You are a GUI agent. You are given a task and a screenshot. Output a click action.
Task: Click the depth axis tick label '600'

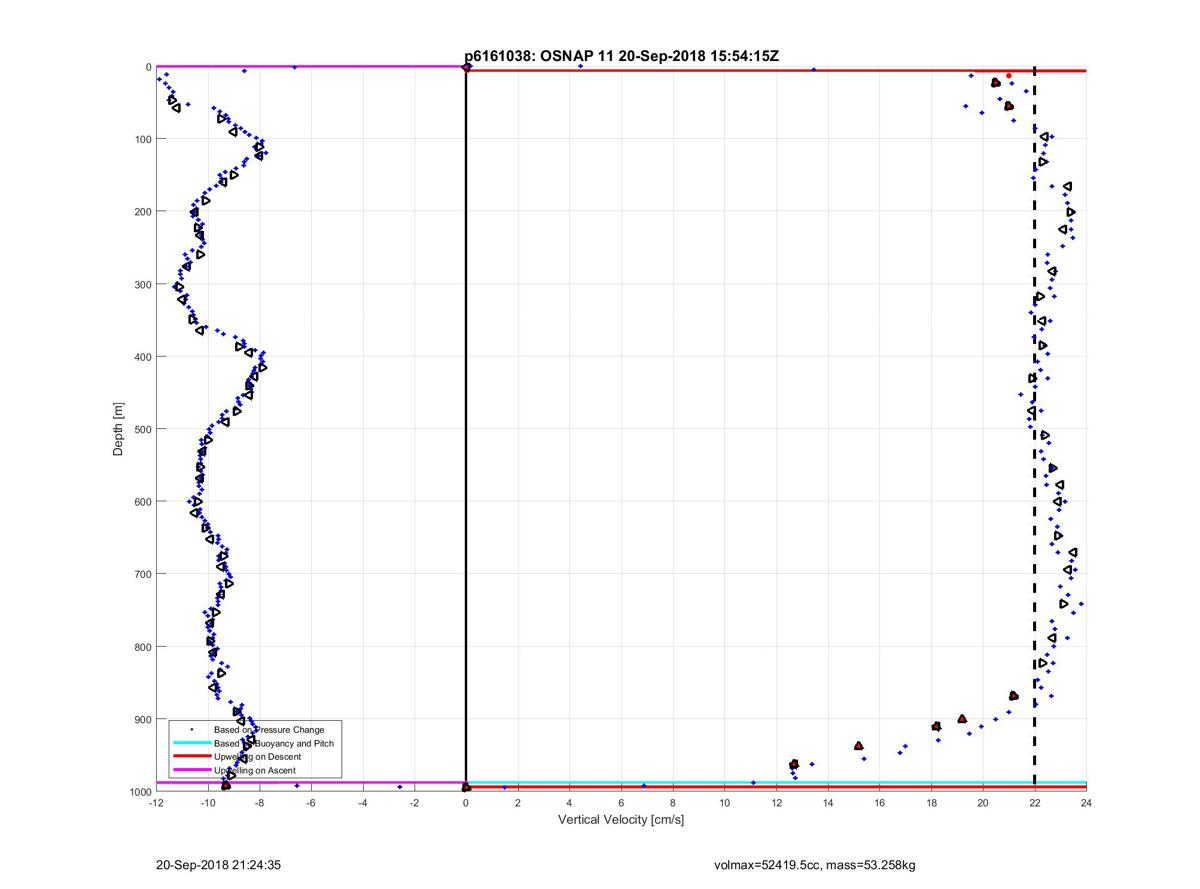(x=144, y=502)
